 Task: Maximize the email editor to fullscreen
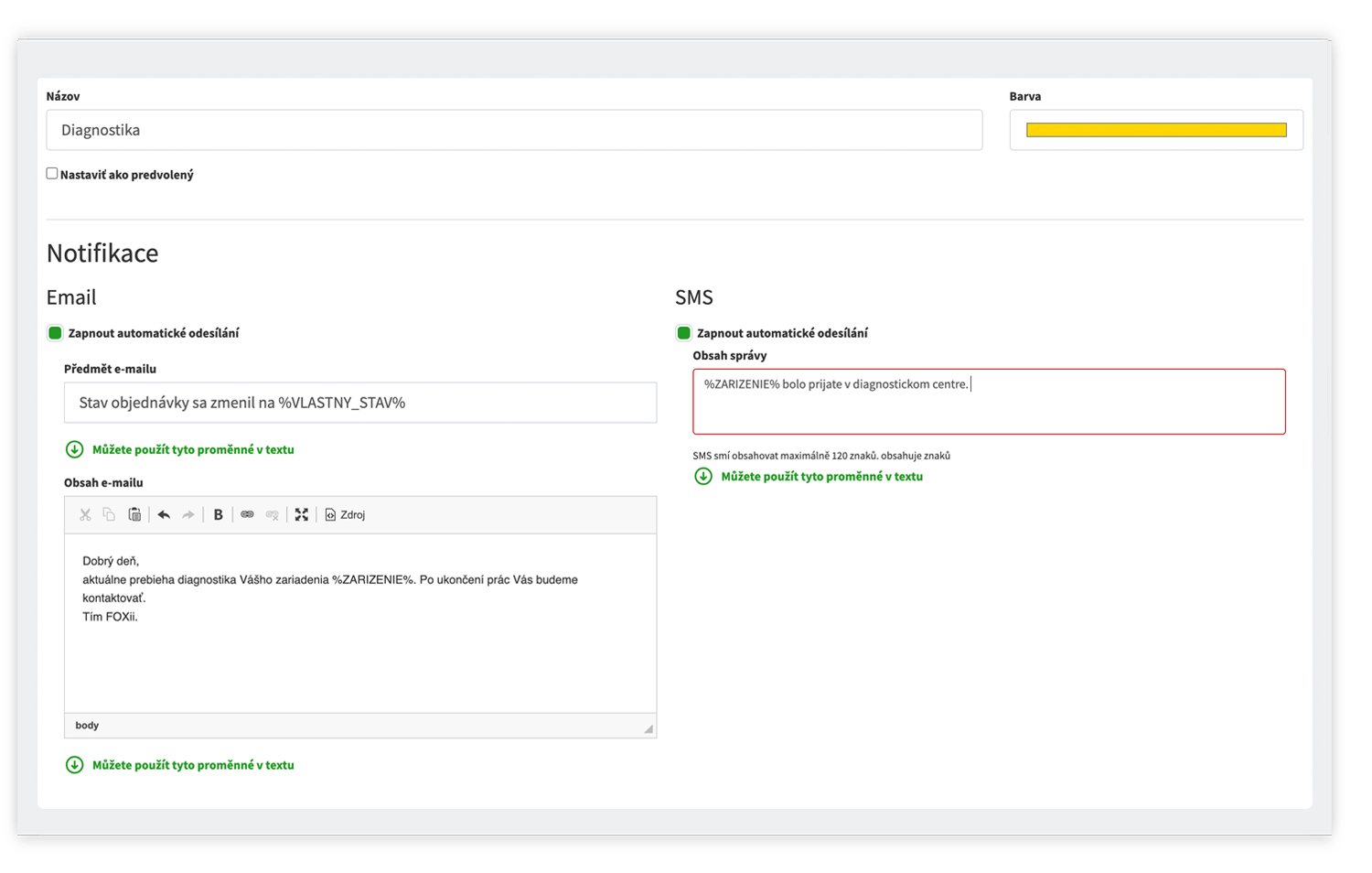(301, 515)
